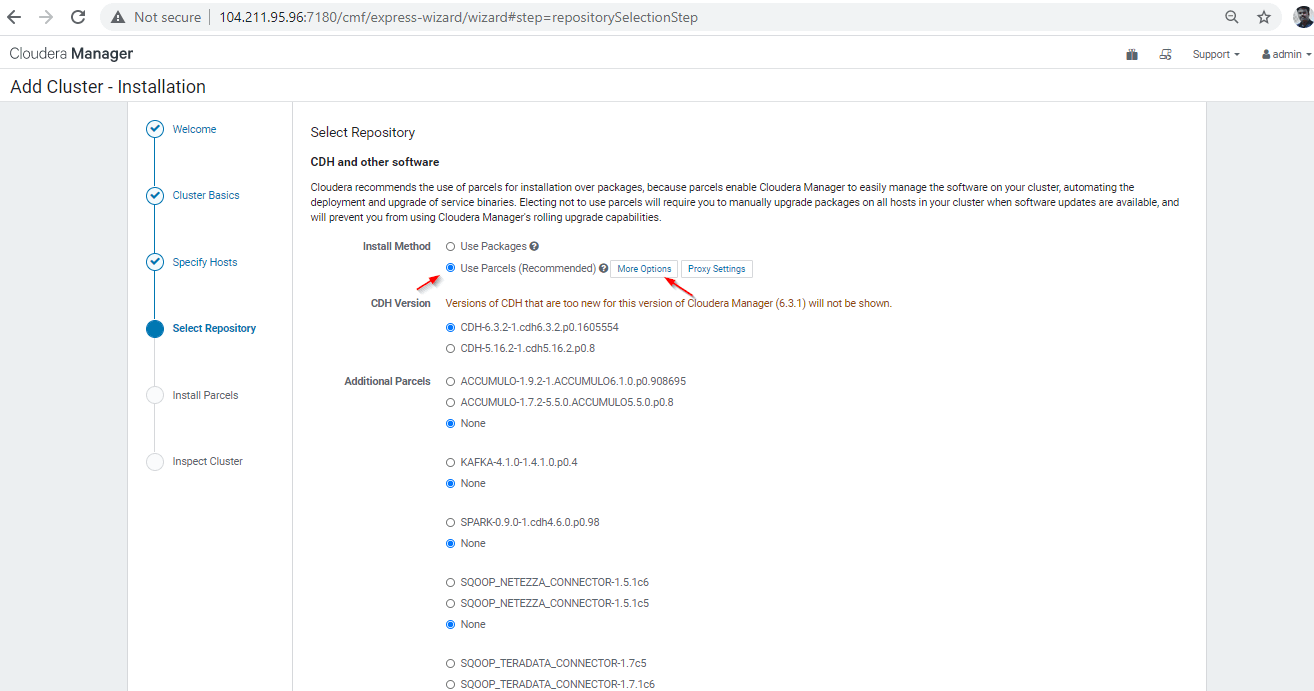The height and width of the screenshot is (691, 1314).
Task: Click the Additional Parcels label
Action: coord(388,381)
